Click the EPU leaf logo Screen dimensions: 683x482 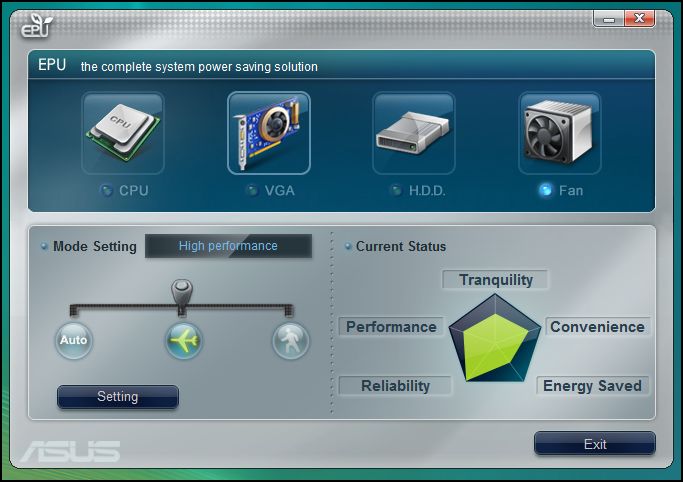click(x=37, y=26)
